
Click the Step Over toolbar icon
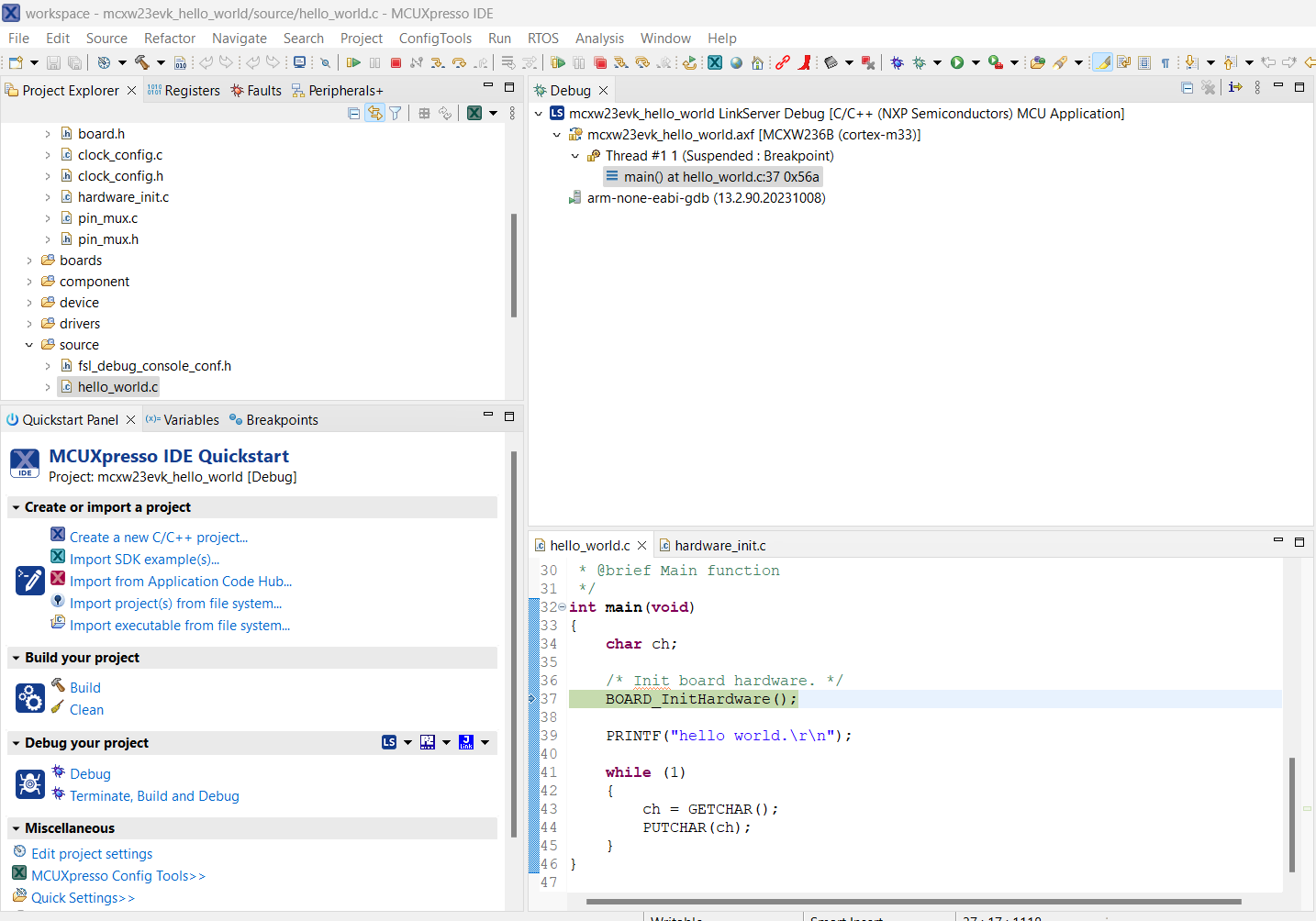pos(459,62)
